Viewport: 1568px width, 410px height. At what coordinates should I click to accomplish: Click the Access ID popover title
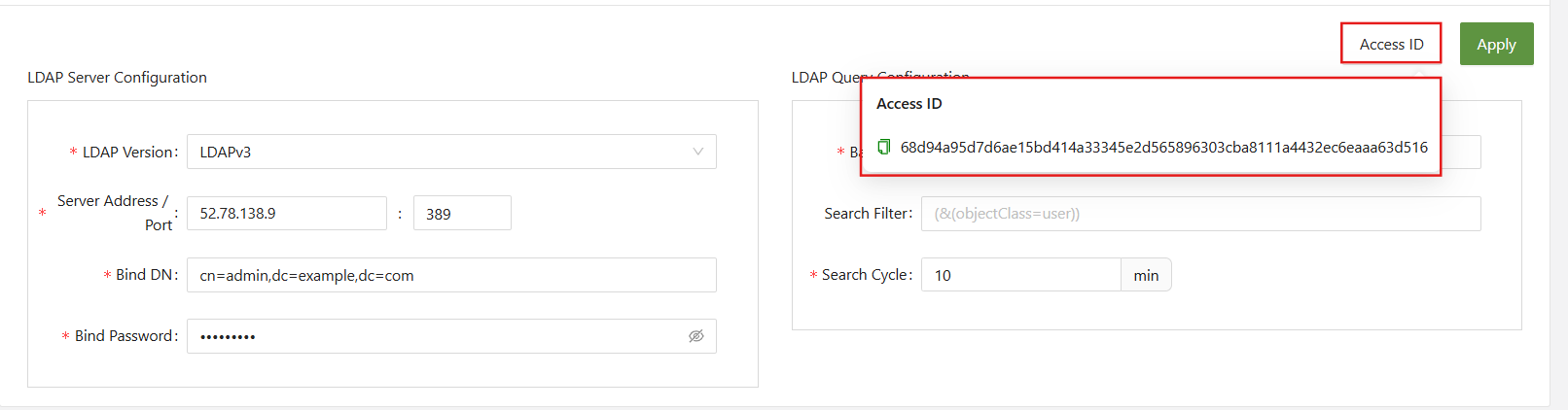click(909, 104)
